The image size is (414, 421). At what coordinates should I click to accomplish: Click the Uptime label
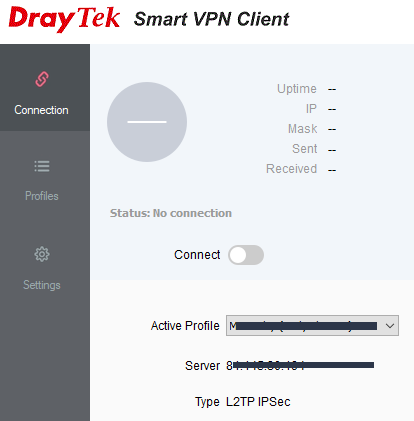(297, 89)
